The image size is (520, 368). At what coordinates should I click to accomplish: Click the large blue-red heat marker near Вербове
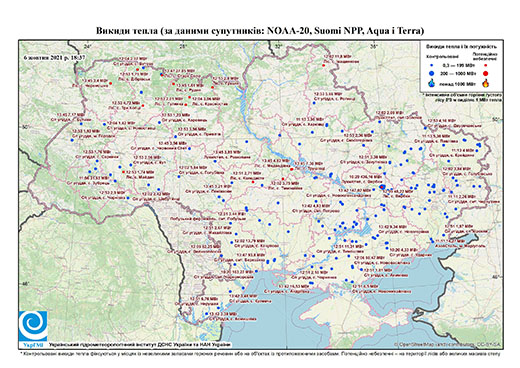(x=382, y=187)
